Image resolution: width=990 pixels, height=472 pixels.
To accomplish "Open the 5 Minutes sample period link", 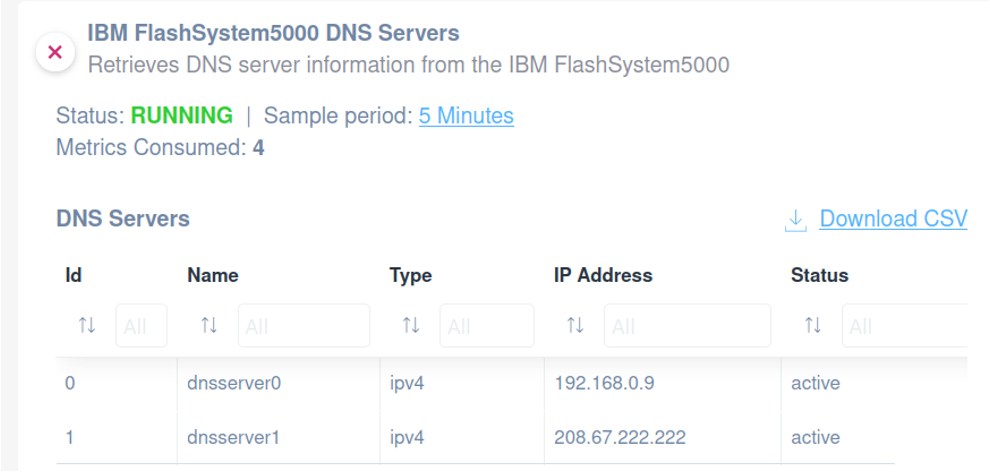I will [466, 116].
